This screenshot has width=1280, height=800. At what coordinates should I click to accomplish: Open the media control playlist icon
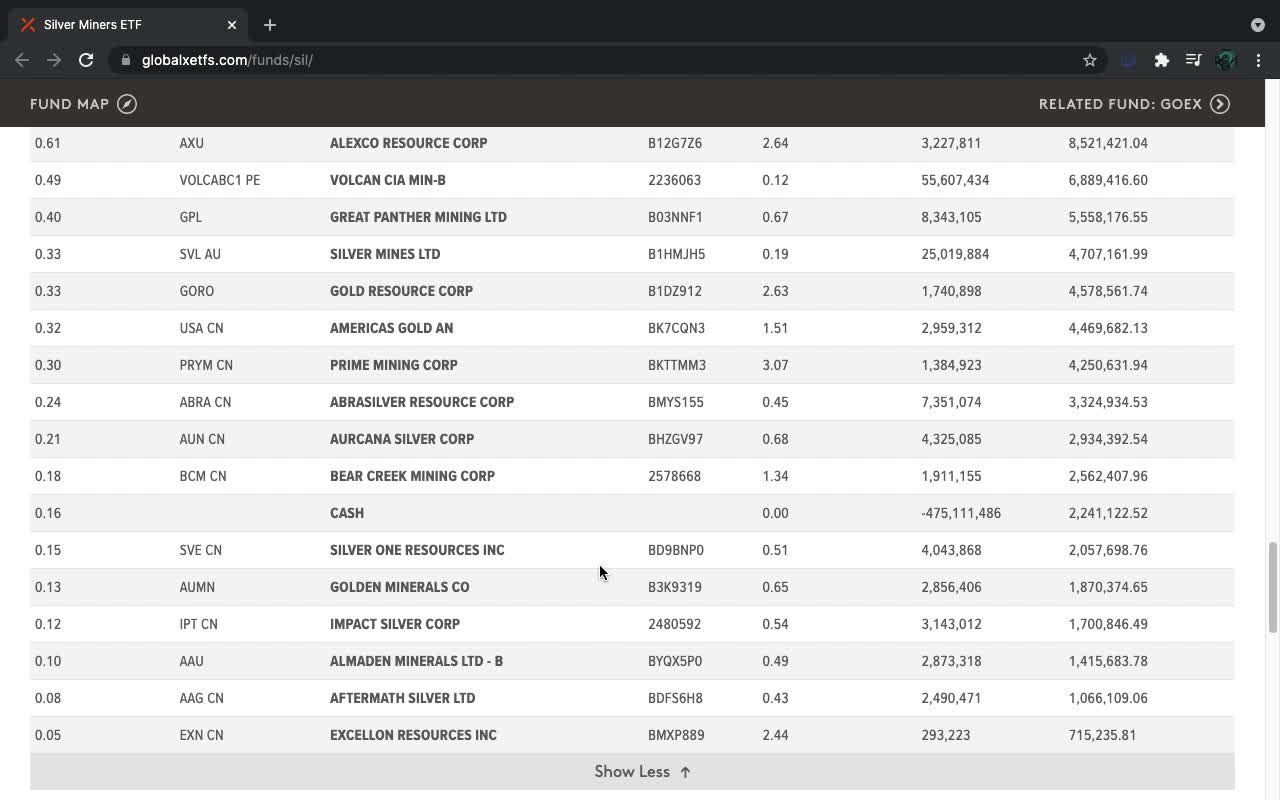click(x=1193, y=60)
